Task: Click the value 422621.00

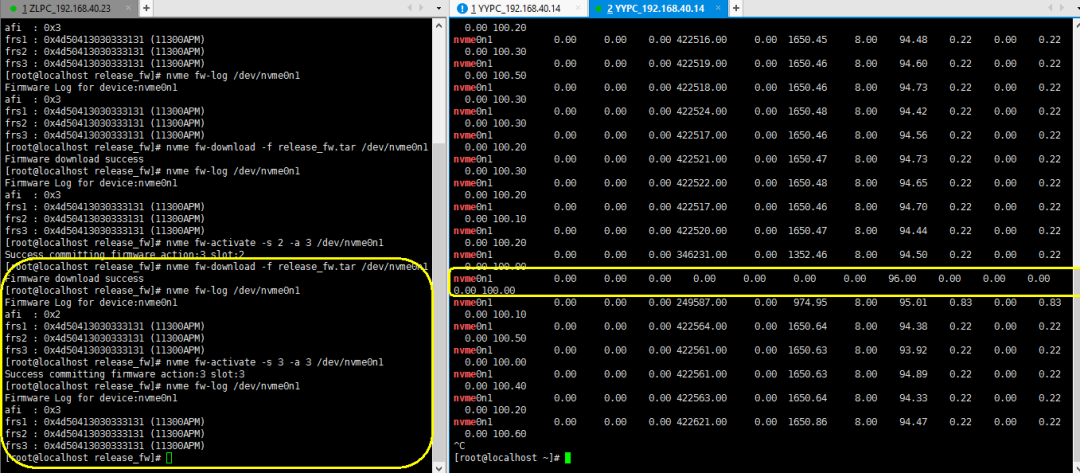Action: point(701,421)
